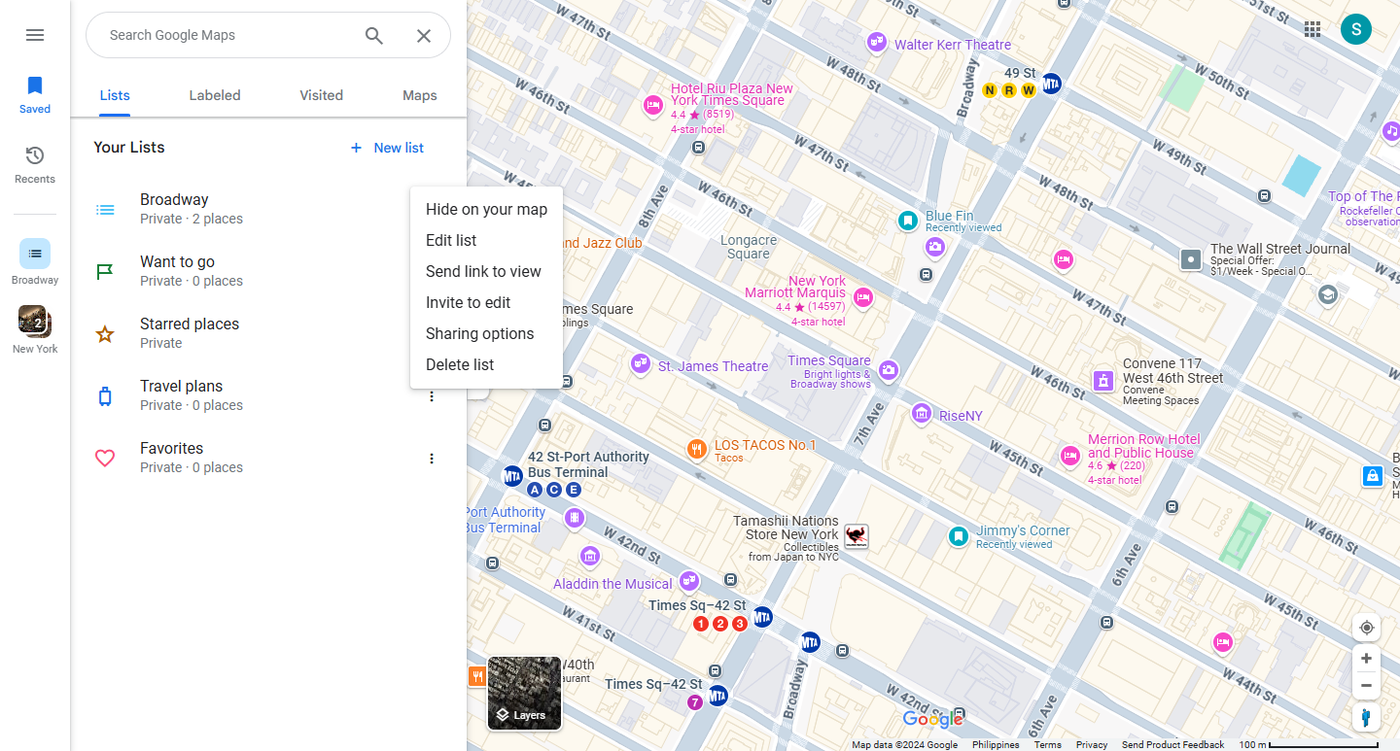Clear the search box with X

coord(424,36)
